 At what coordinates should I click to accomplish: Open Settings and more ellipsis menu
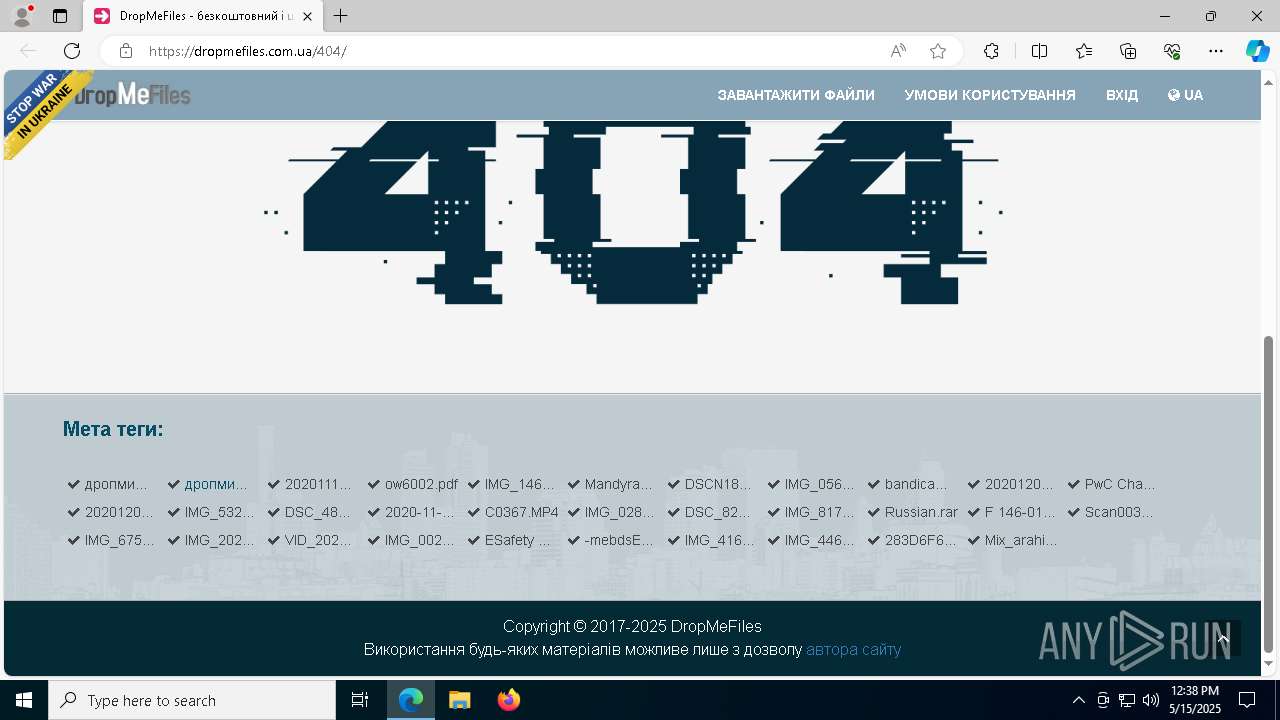(1216, 51)
